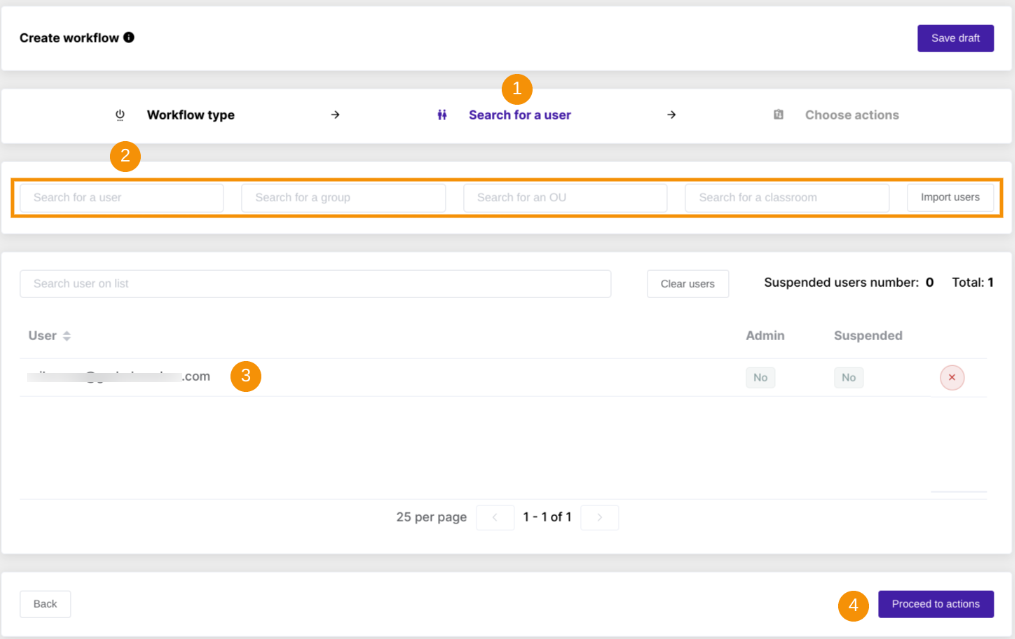Viewport: 1015px width, 639px height.
Task: Sort the list by the User column arrows
Action: click(x=67, y=336)
